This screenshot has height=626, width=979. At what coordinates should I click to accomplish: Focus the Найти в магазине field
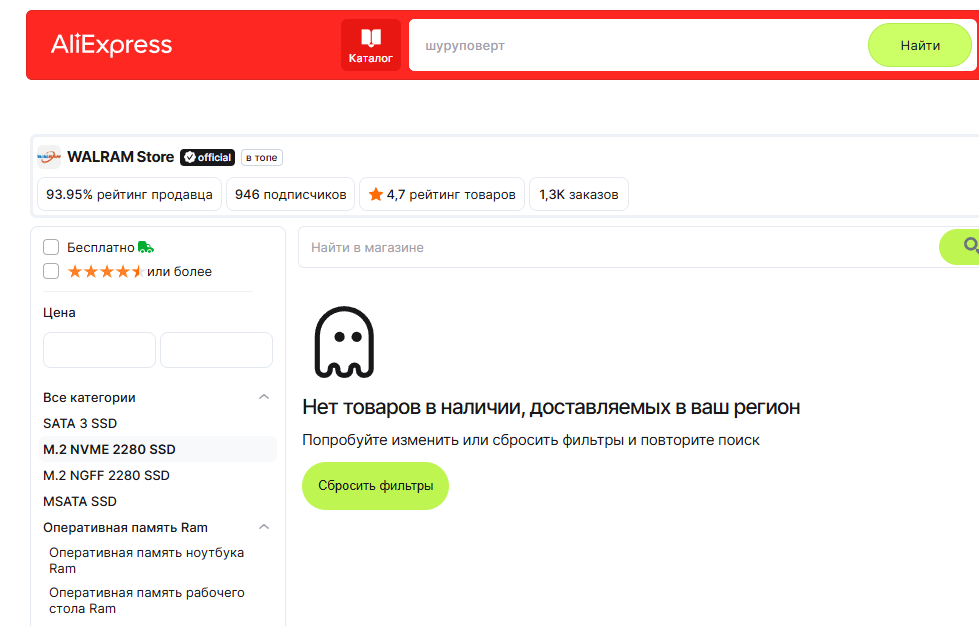click(x=619, y=247)
